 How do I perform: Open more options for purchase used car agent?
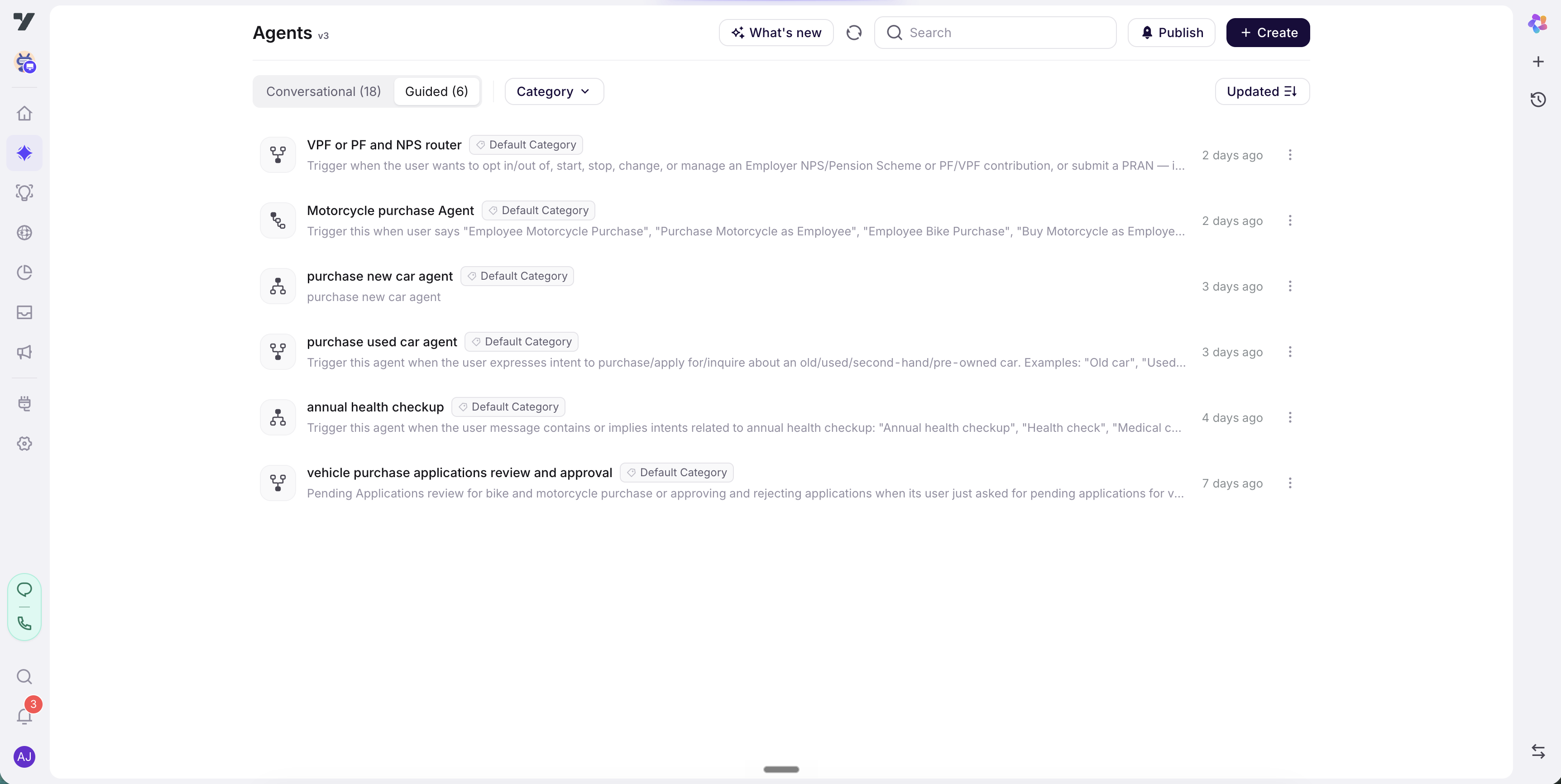(1290, 352)
